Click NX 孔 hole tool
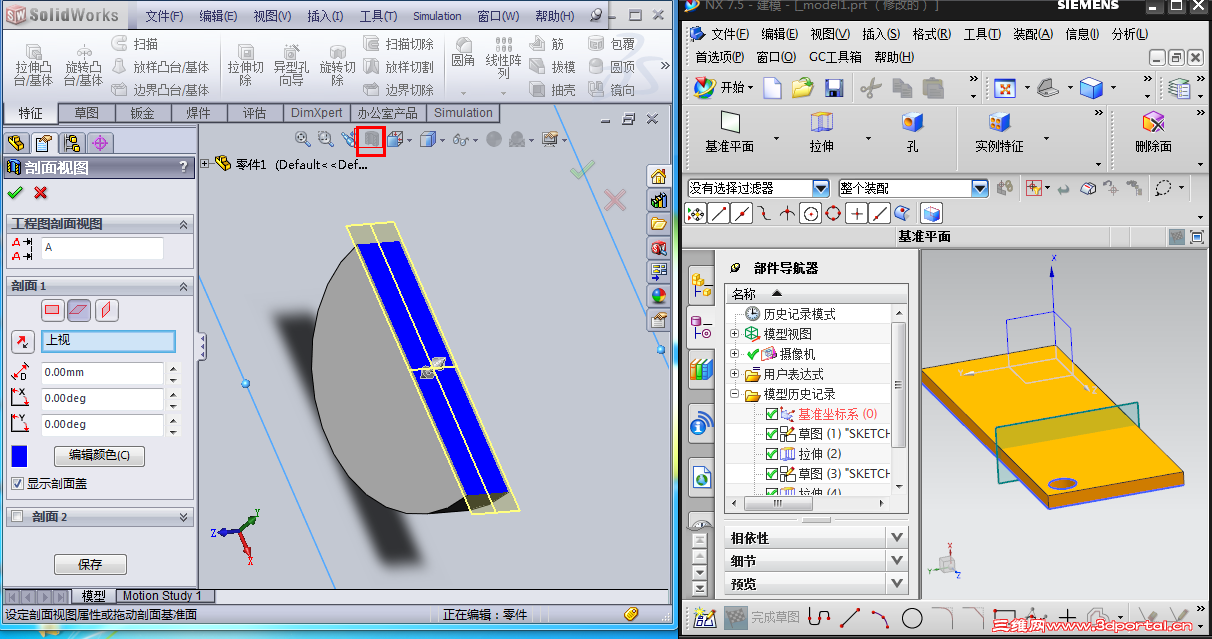 tap(912, 132)
